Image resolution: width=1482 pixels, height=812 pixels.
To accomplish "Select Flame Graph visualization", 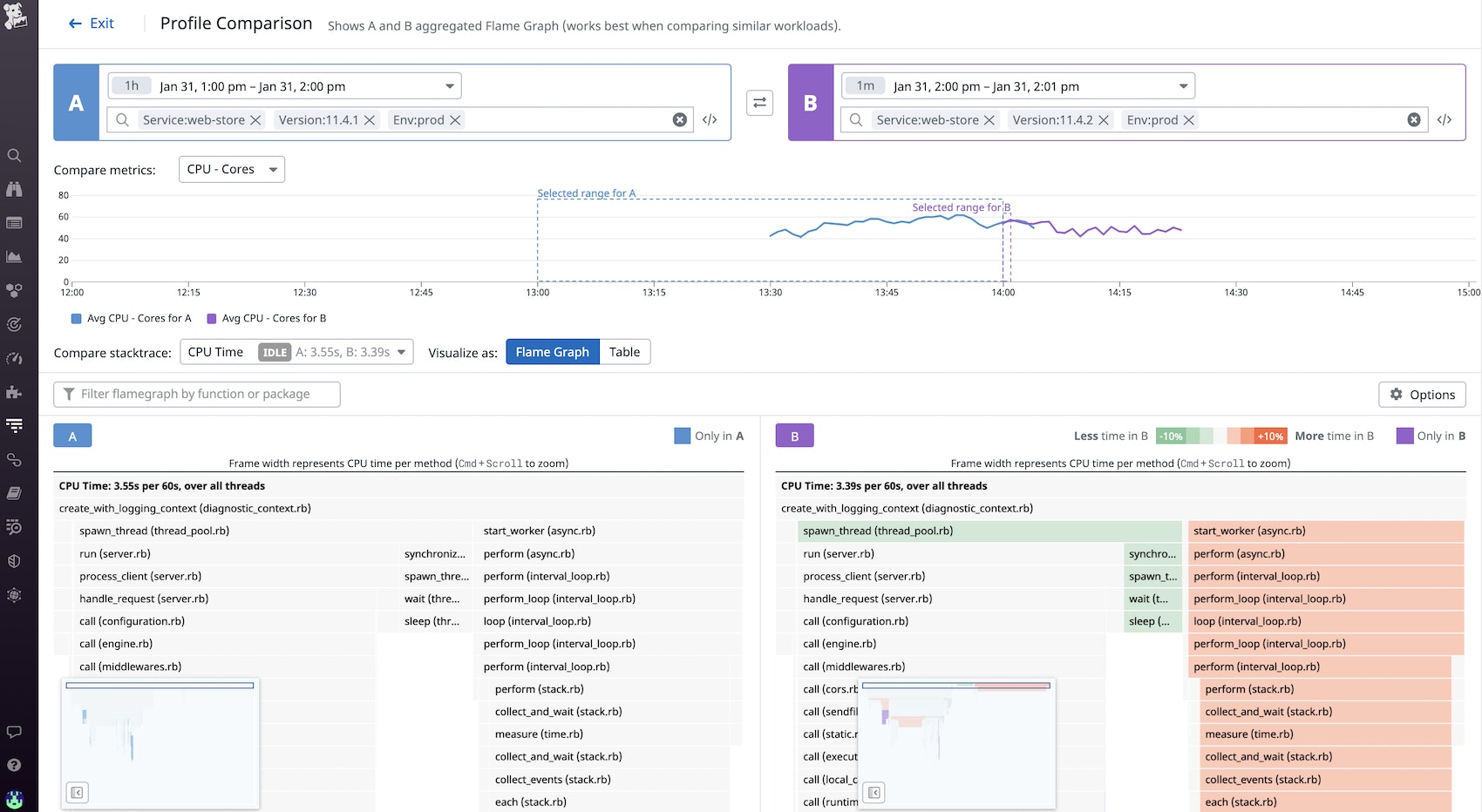I will (552, 352).
